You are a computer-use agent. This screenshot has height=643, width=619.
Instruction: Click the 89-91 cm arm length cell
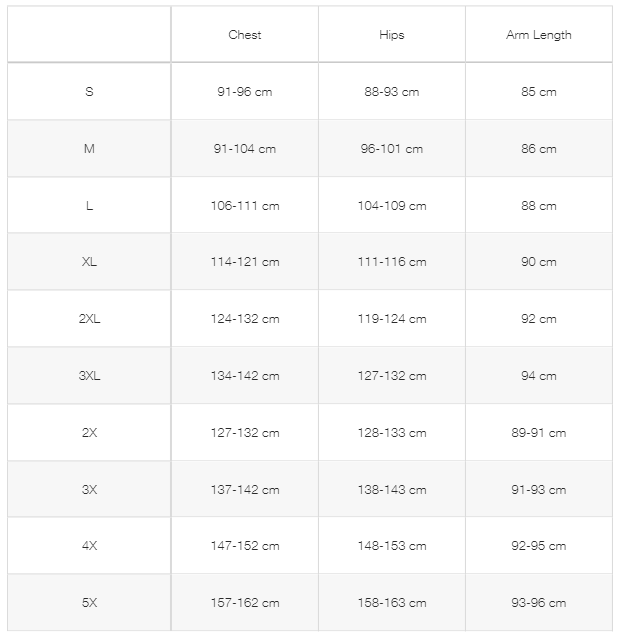tap(538, 433)
